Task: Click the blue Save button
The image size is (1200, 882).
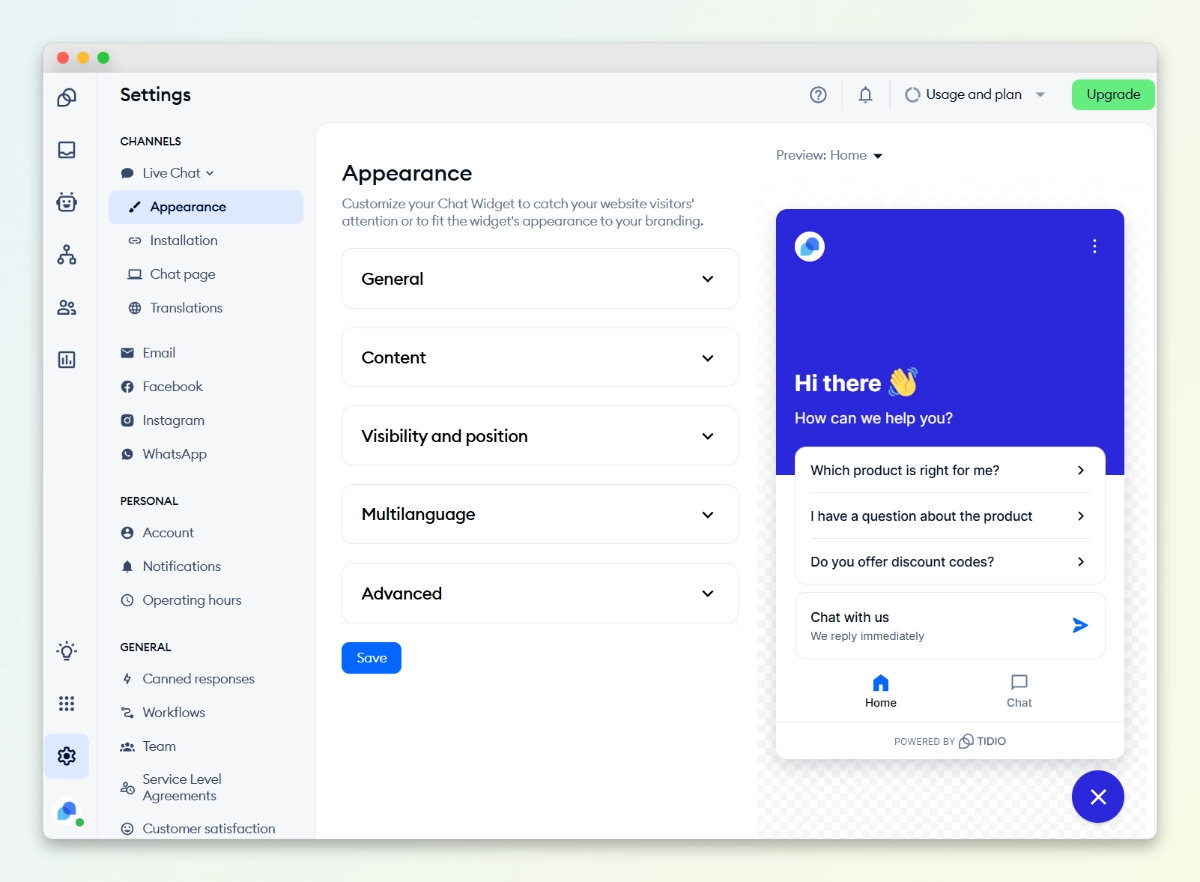Action: point(371,658)
